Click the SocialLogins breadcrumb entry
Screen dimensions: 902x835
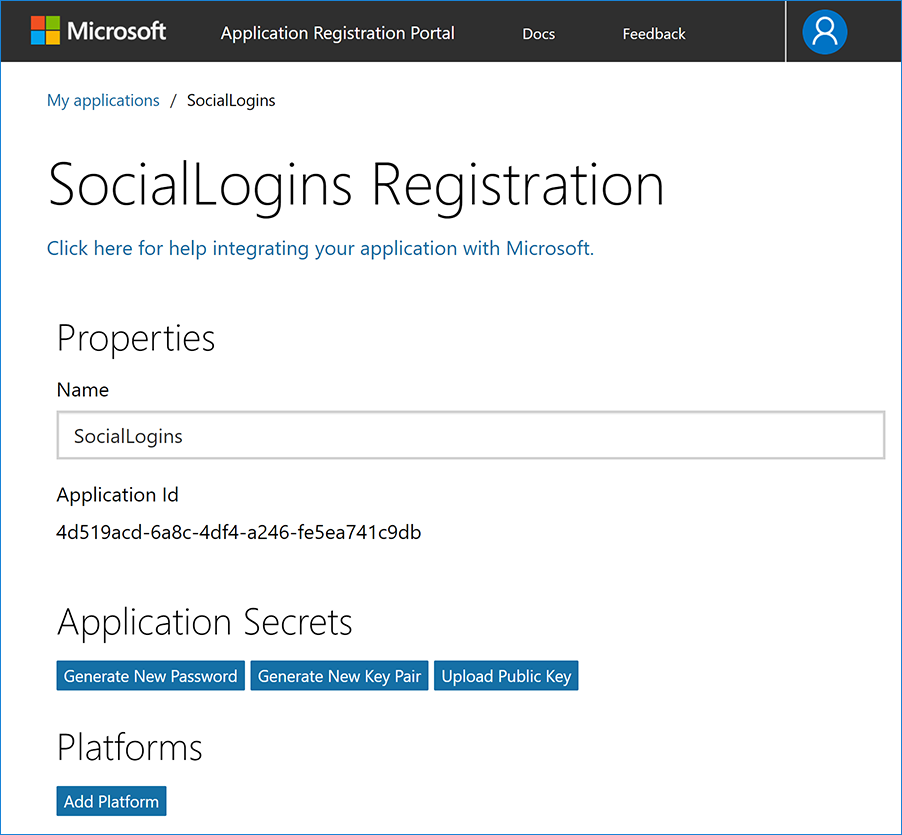[230, 100]
